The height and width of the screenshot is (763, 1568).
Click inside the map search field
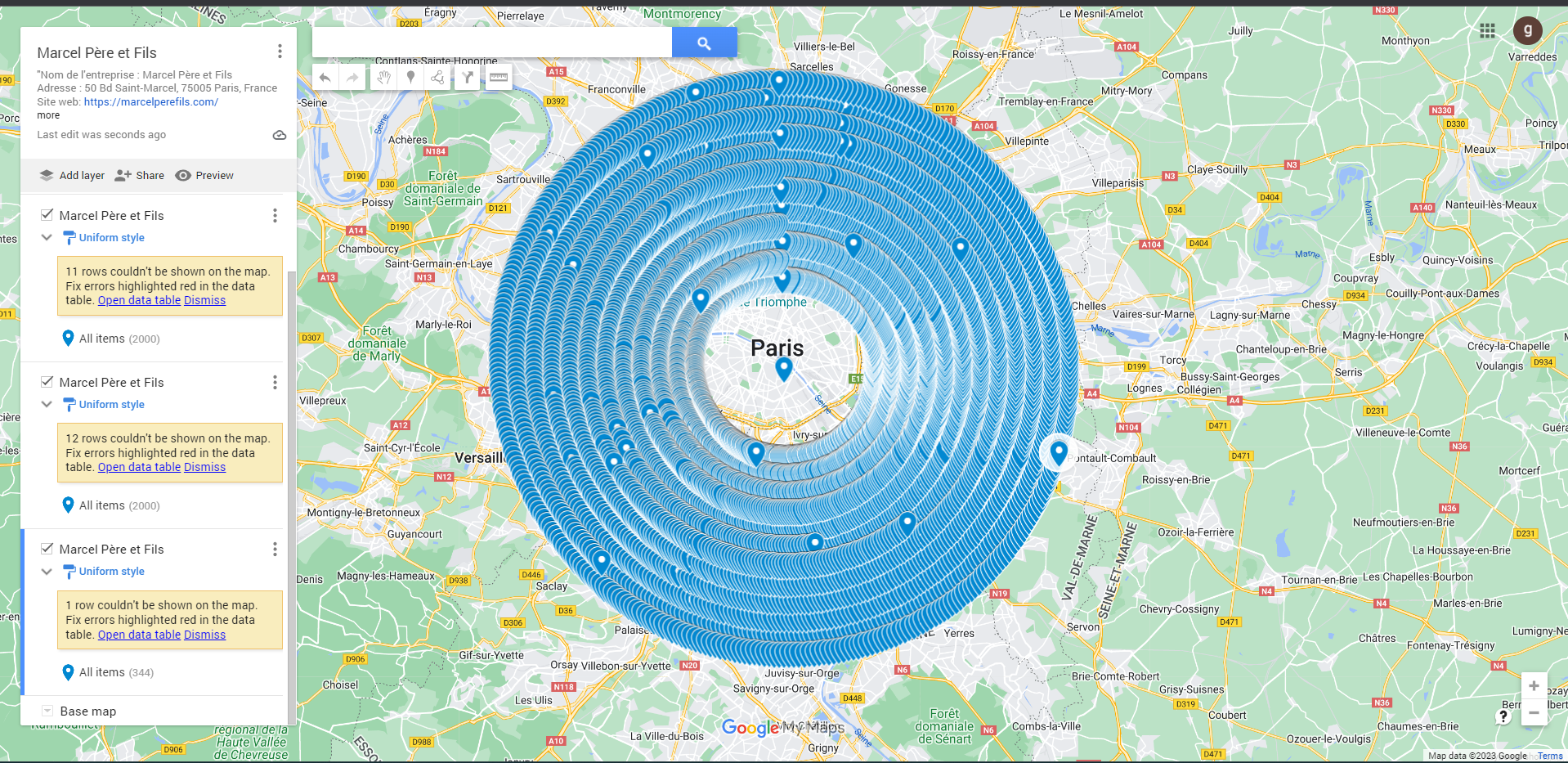coord(492,43)
